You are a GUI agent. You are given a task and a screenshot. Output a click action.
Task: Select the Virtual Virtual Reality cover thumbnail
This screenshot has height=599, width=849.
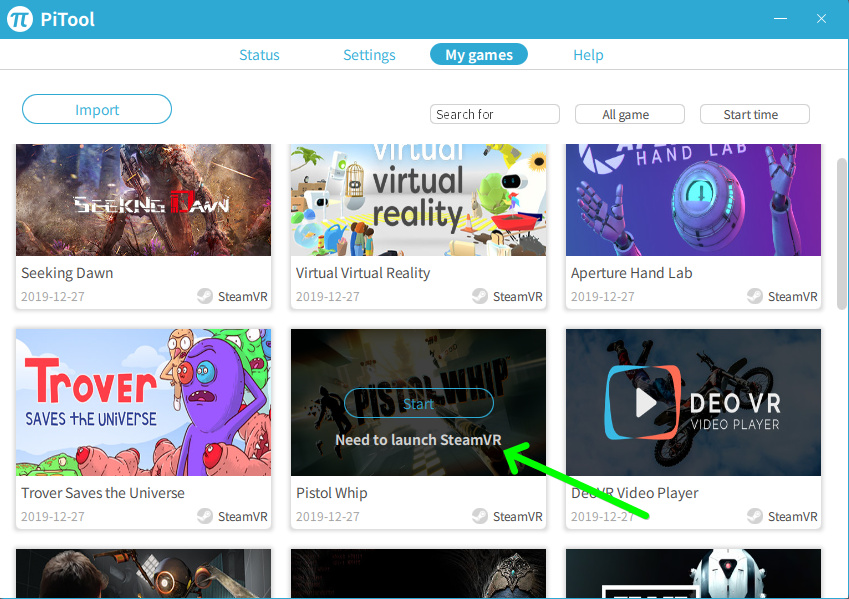click(419, 200)
